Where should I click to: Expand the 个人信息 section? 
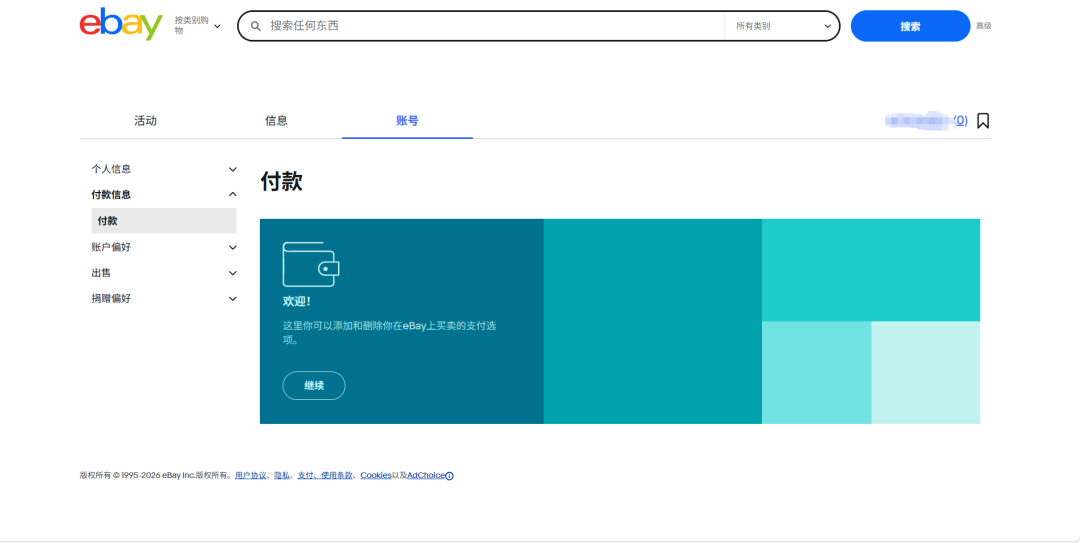point(164,169)
